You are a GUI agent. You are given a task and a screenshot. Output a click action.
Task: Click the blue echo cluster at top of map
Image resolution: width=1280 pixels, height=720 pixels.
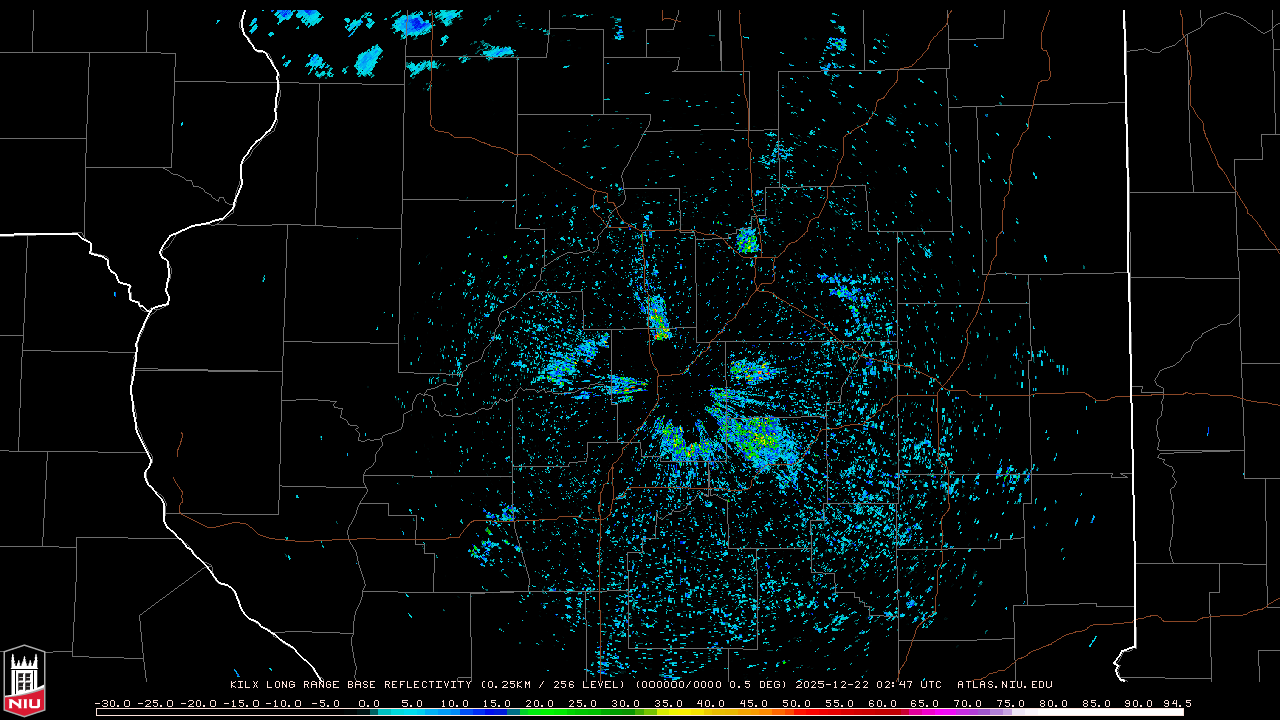tap(412, 24)
